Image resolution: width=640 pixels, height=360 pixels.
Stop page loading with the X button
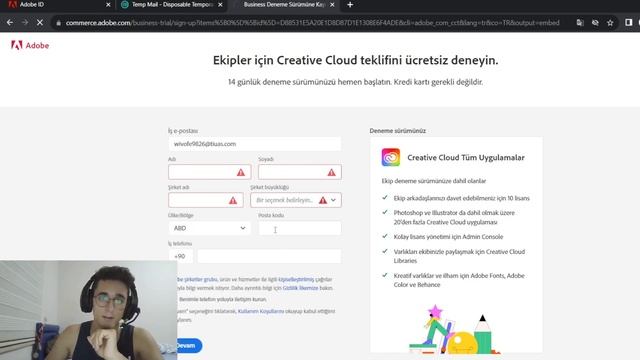[x=40, y=23]
